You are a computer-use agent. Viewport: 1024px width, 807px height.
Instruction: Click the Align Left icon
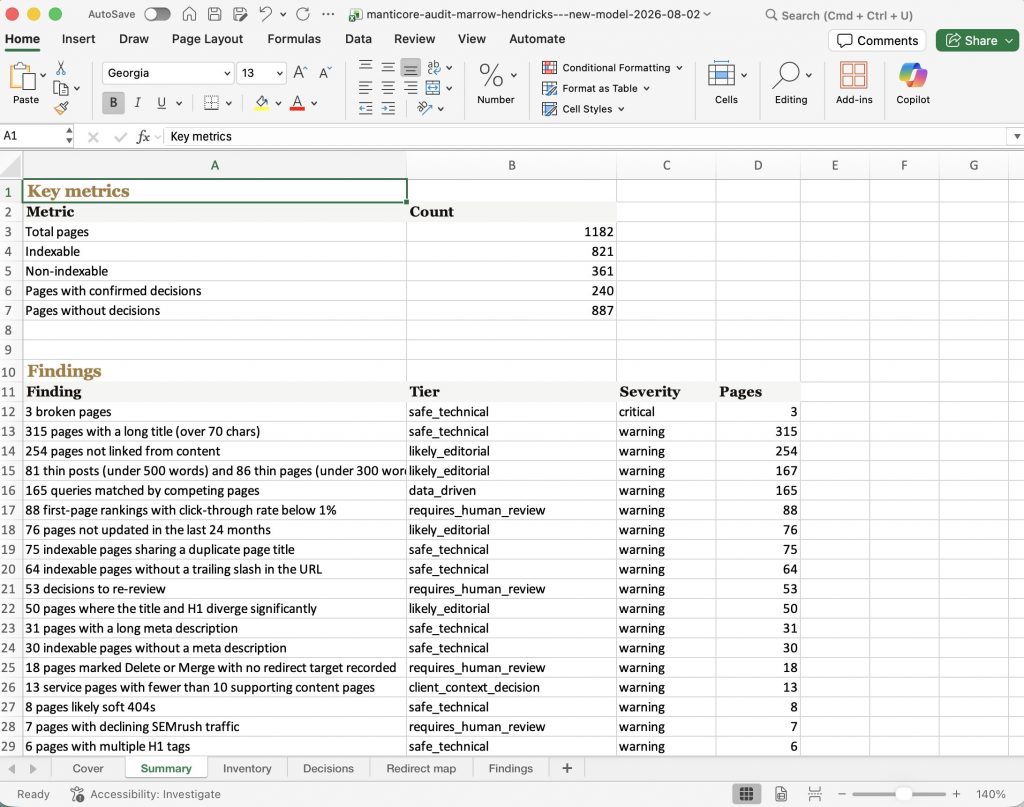tap(366, 87)
